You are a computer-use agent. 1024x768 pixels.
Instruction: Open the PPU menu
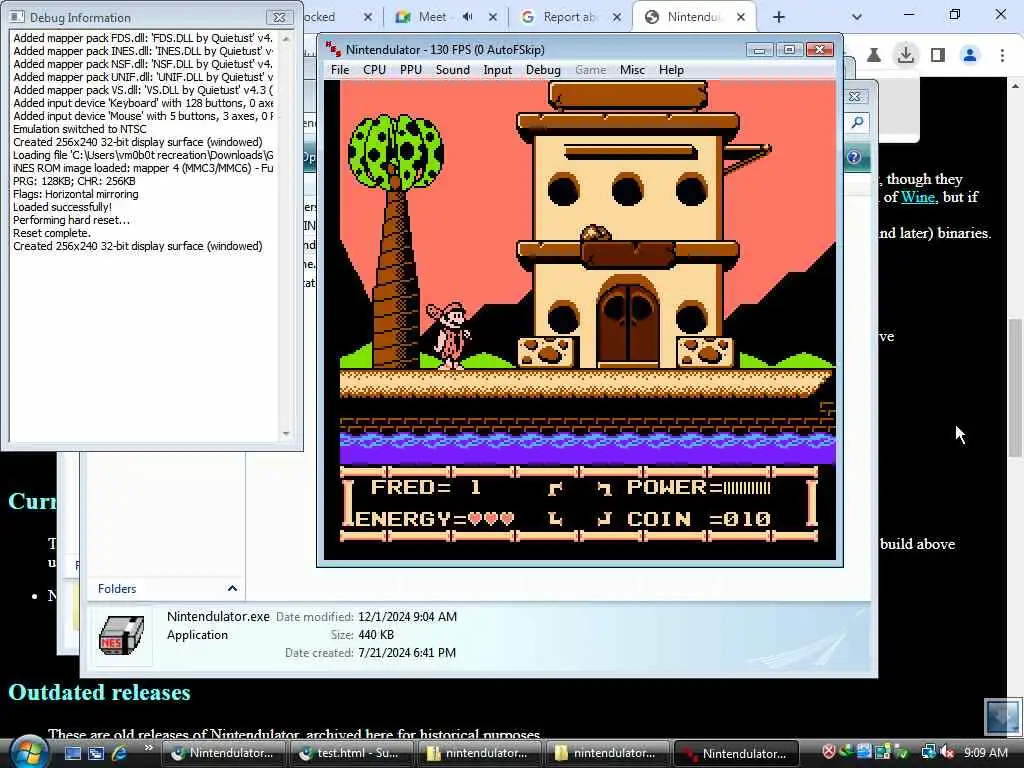pyautogui.click(x=411, y=70)
